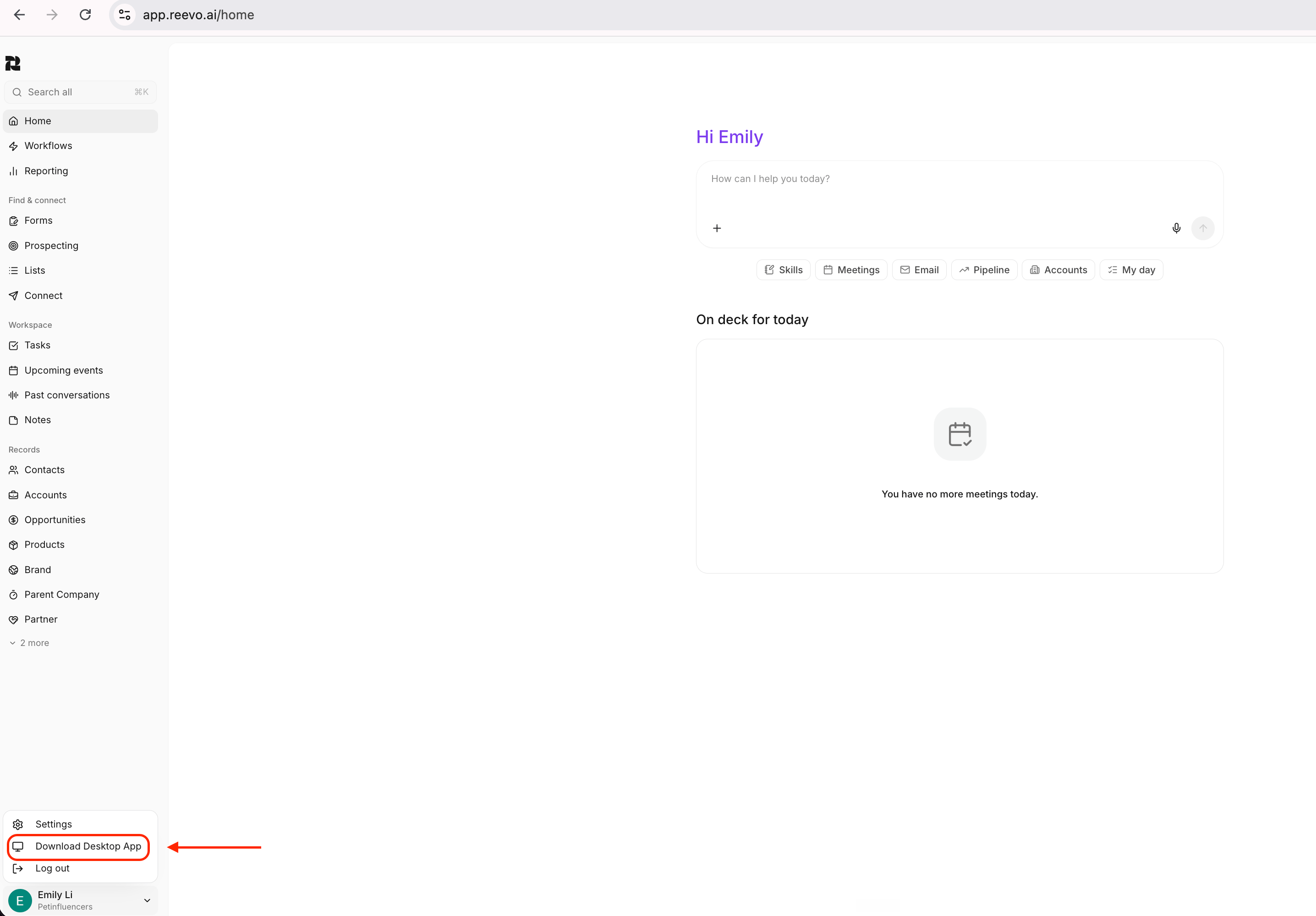Click the calendar check icon
The image size is (1316, 916).
(x=960, y=434)
